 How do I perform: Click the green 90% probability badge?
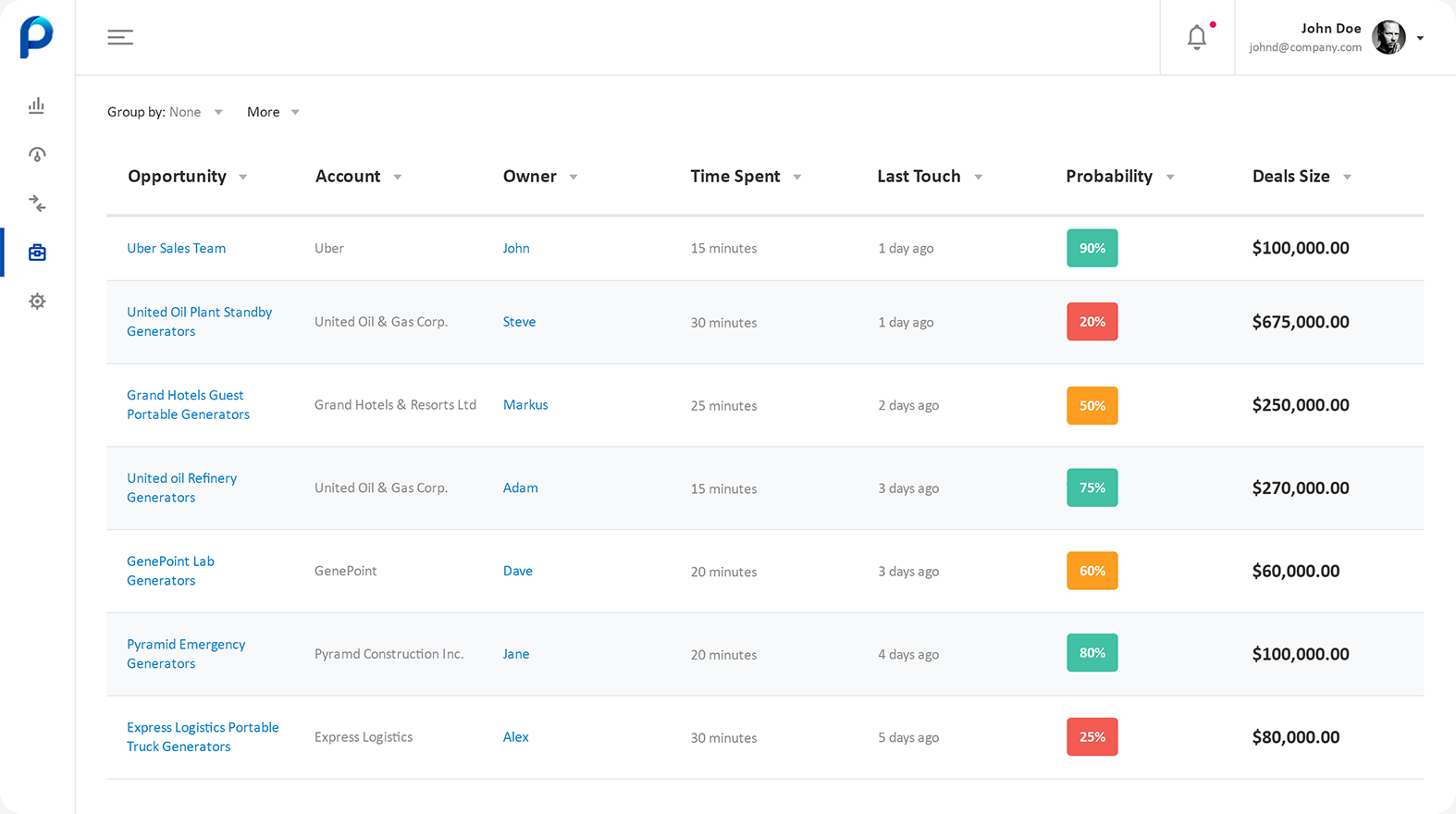1092,248
